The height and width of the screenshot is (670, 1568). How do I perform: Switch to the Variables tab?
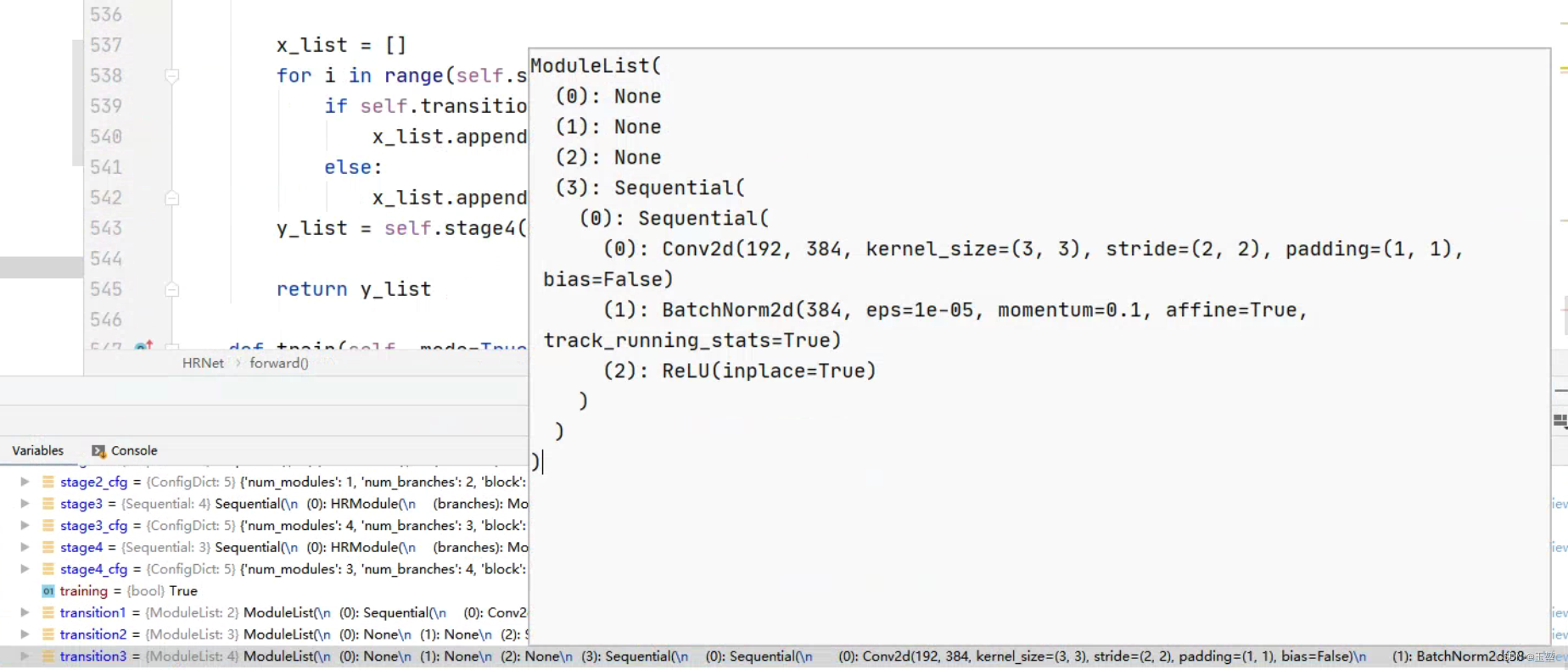click(37, 450)
